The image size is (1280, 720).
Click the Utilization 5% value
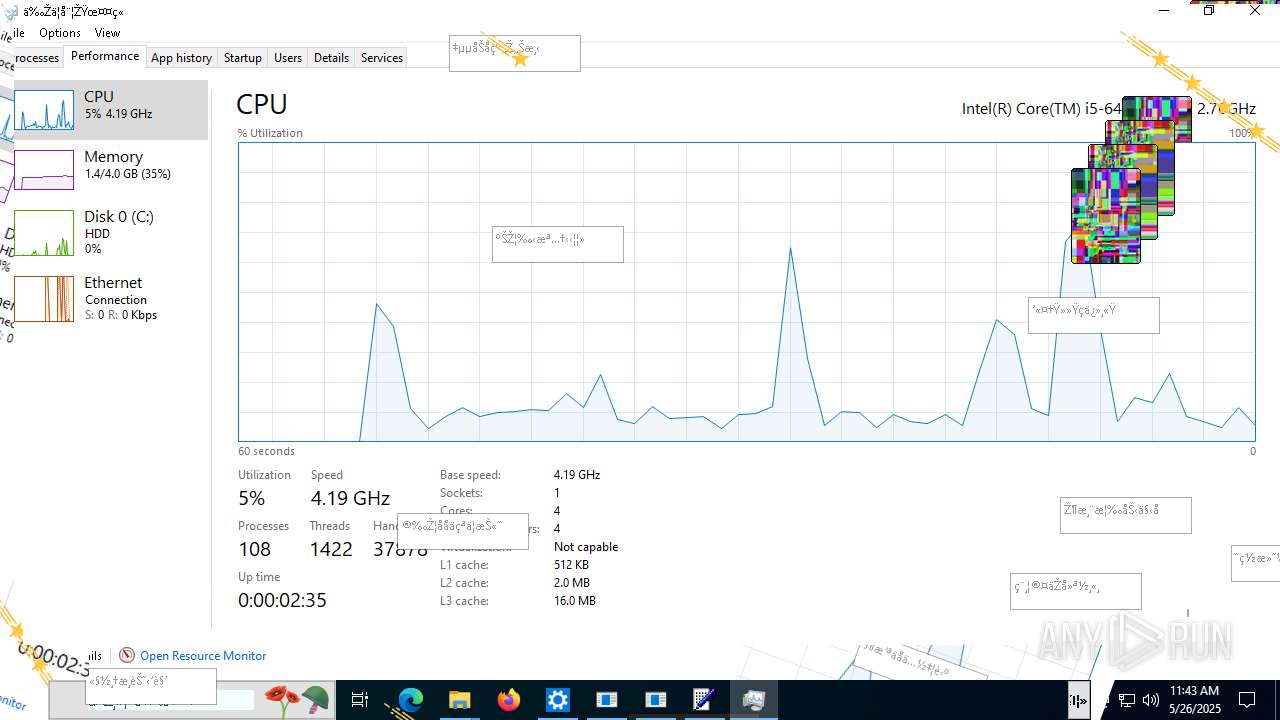tap(251, 498)
